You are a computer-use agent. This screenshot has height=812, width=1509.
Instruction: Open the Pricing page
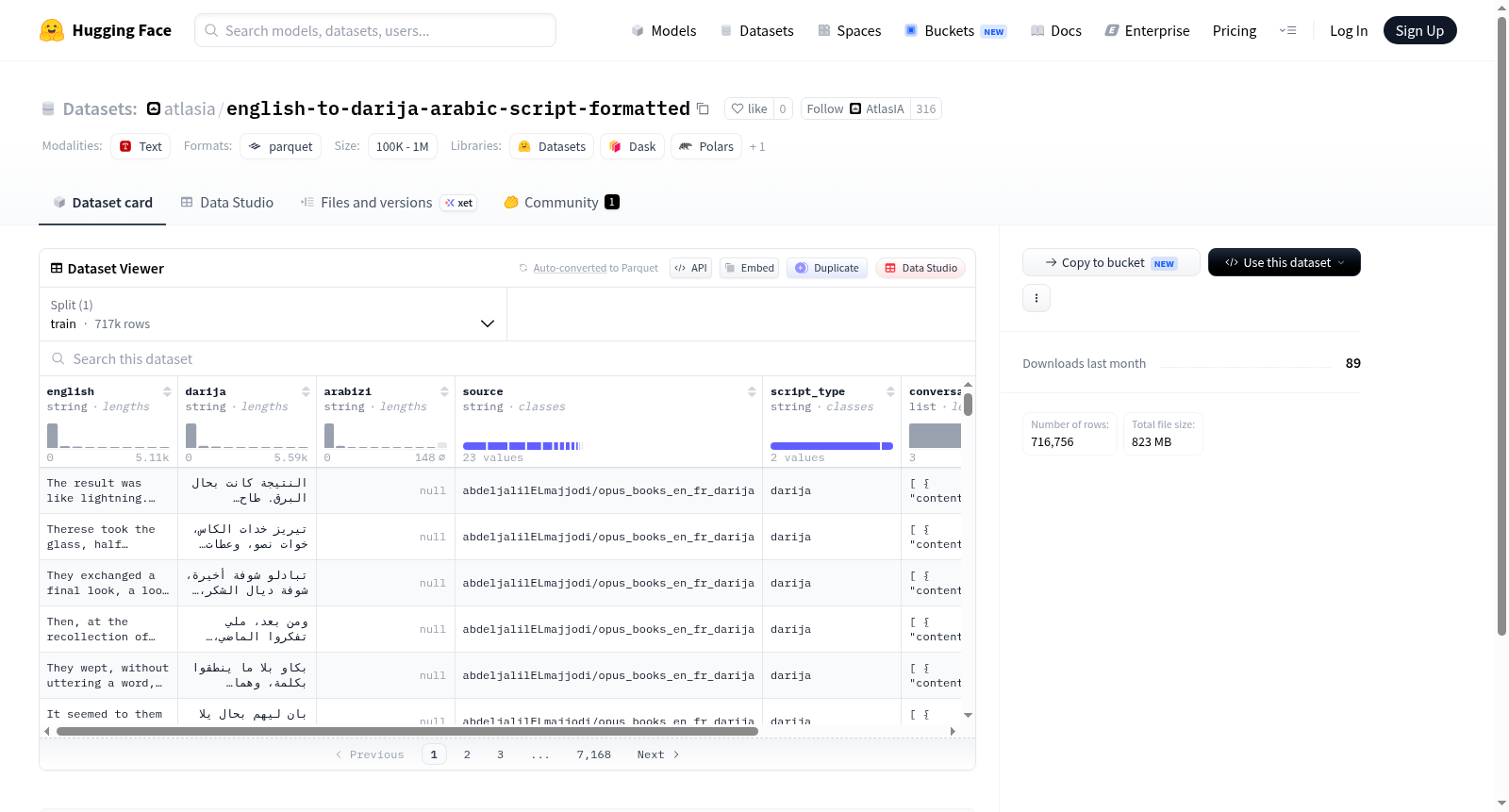pos(1235,30)
